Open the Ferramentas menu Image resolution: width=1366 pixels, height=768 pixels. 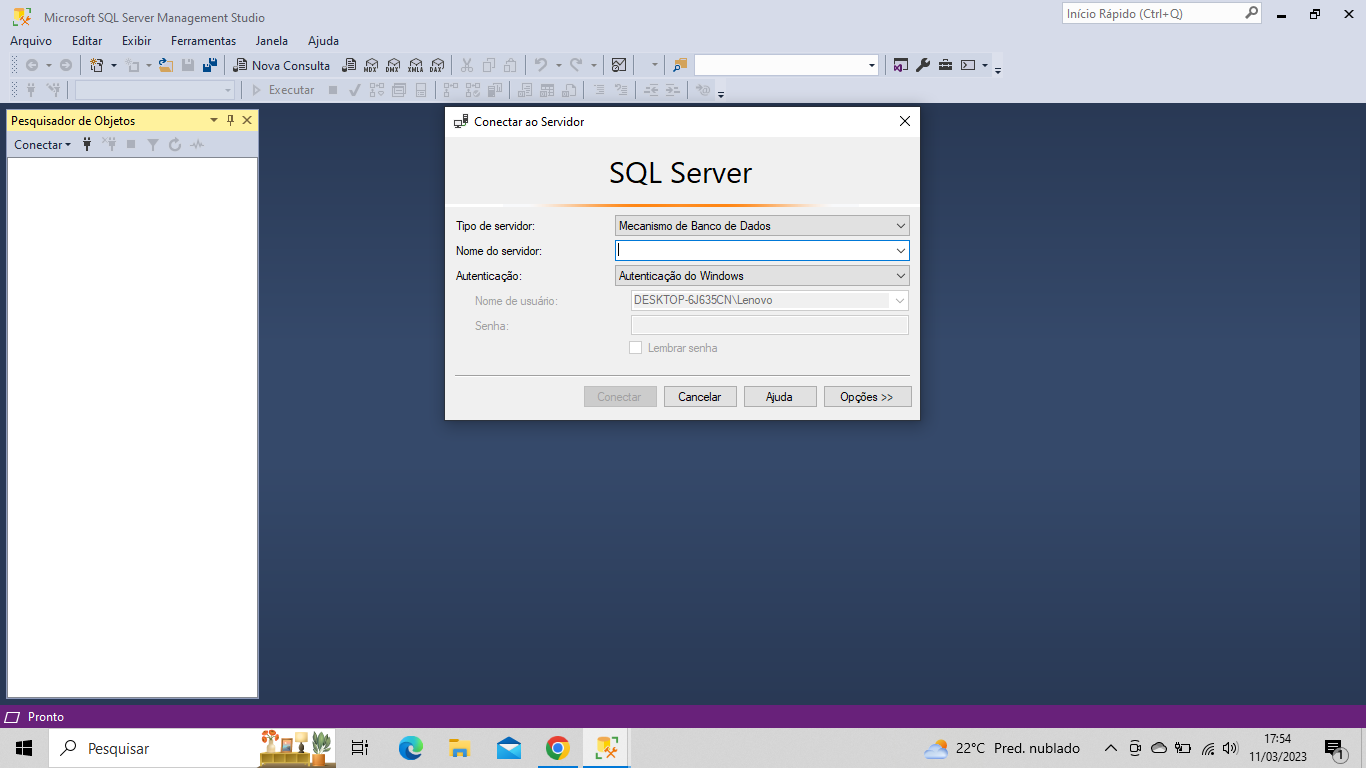[204, 41]
